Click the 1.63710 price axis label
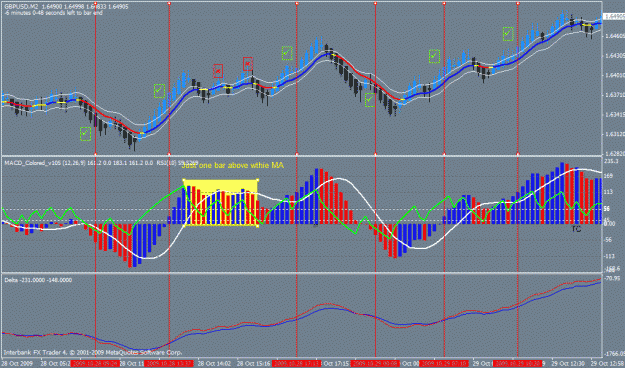This screenshot has height=368, width=625. click(x=615, y=95)
